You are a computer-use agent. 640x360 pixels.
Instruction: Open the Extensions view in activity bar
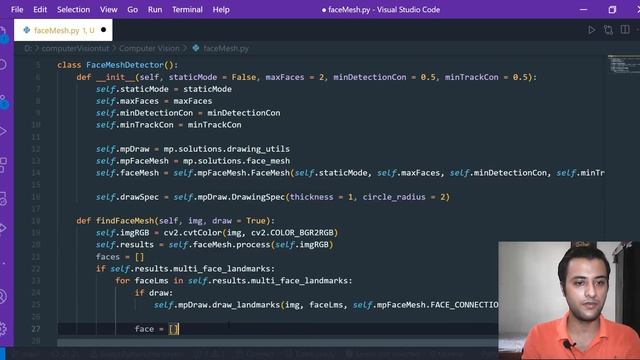click(x=4, y=165)
